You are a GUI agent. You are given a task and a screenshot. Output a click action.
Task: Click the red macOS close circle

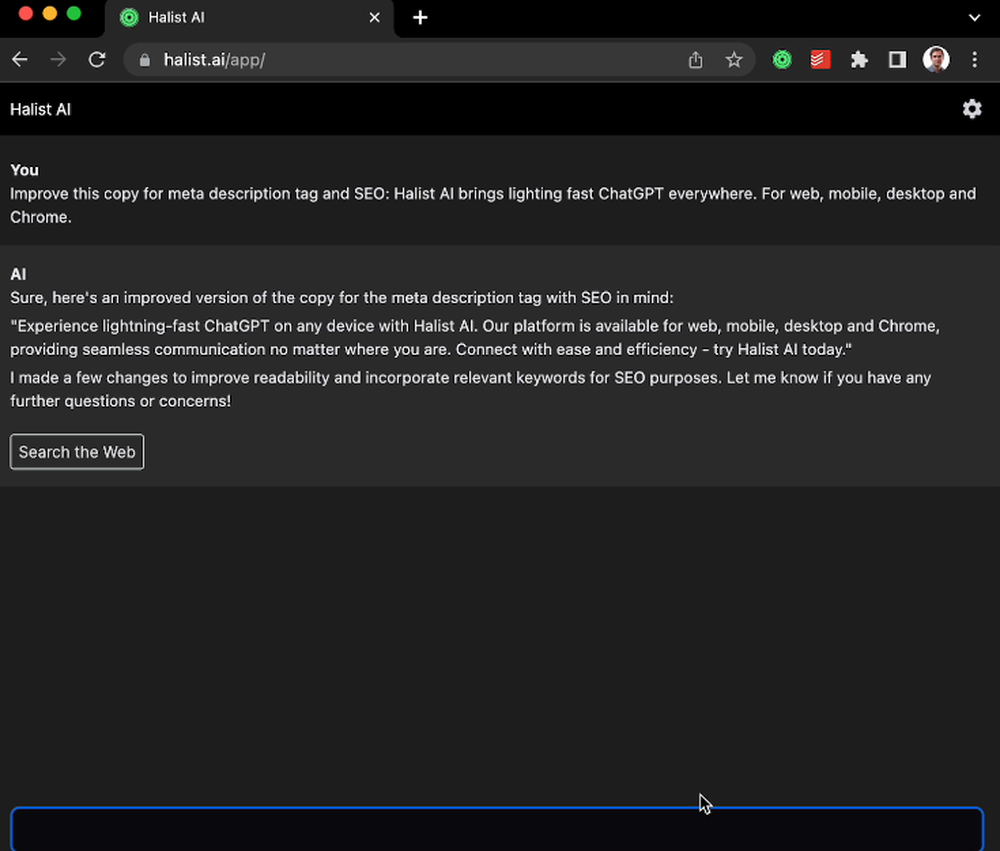[x=26, y=15]
